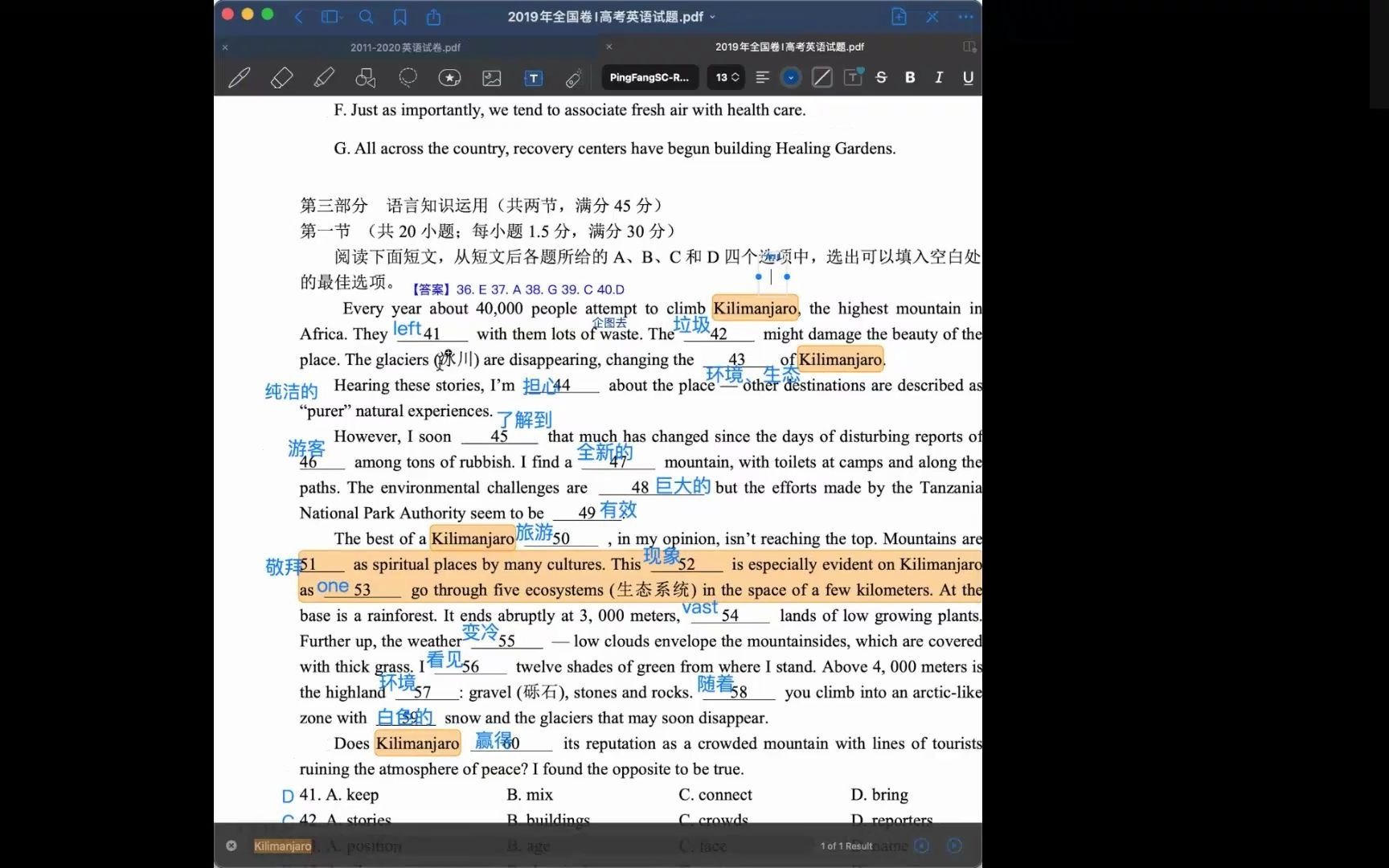
Task: Switch to the 2011-2020英语试卷.pdf tab
Action: point(405,47)
